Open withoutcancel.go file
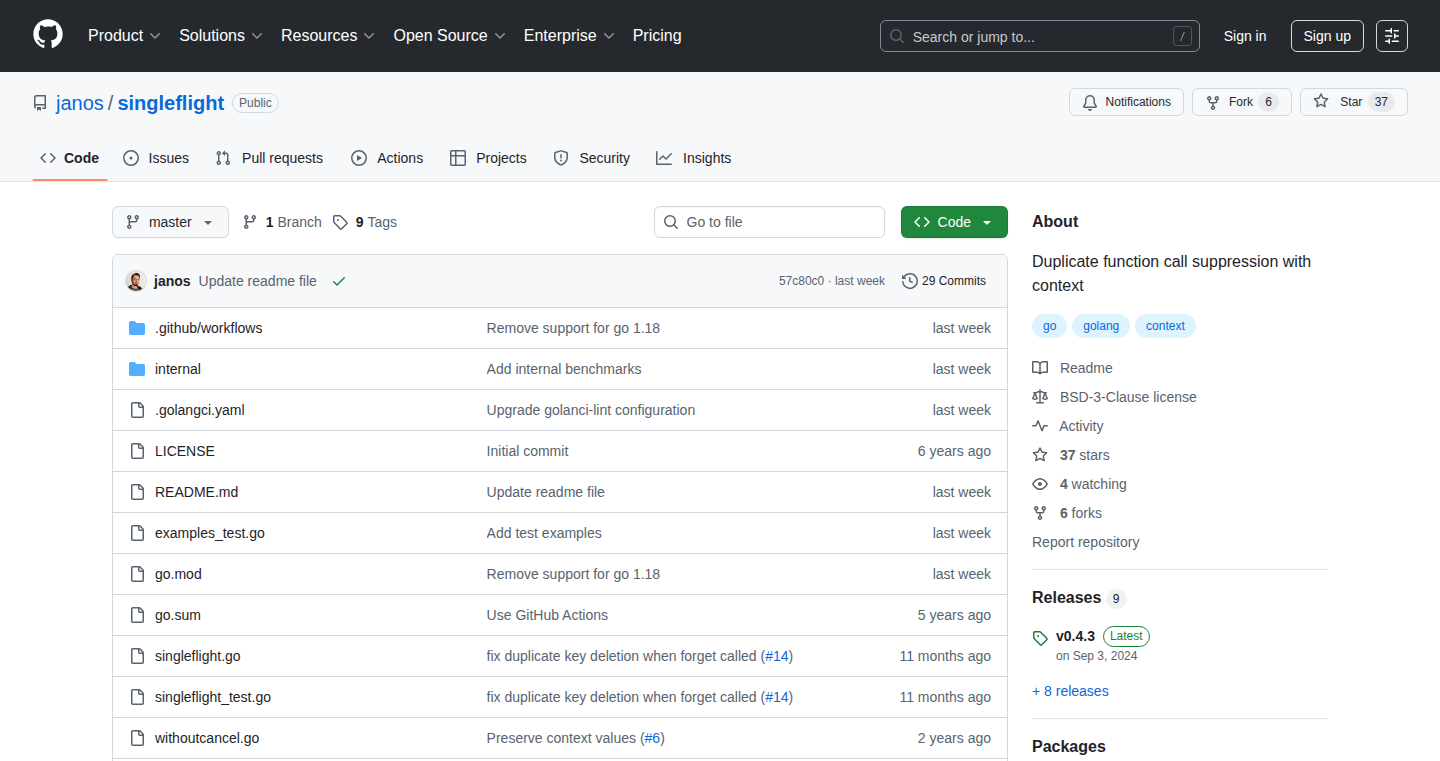The height and width of the screenshot is (761, 1440). point(207,738)
